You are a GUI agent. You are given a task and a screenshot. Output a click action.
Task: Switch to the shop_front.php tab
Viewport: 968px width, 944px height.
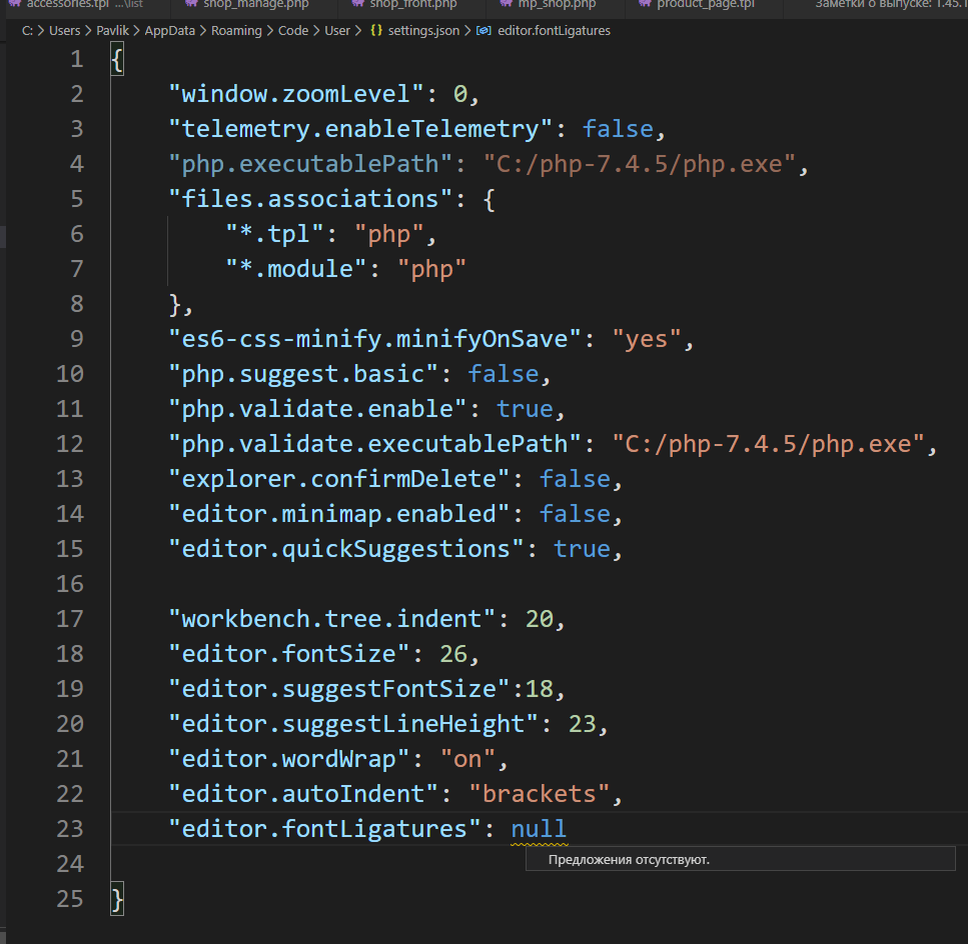pyautogui.click(x=413, y=4)
